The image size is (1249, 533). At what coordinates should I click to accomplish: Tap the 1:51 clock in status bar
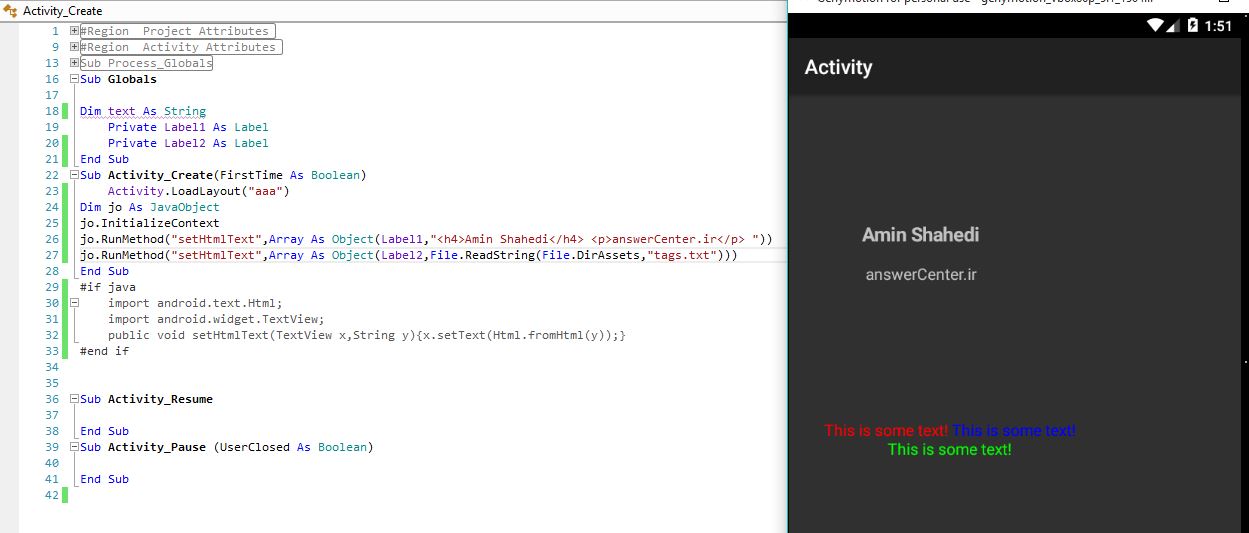pos(1218,26)
